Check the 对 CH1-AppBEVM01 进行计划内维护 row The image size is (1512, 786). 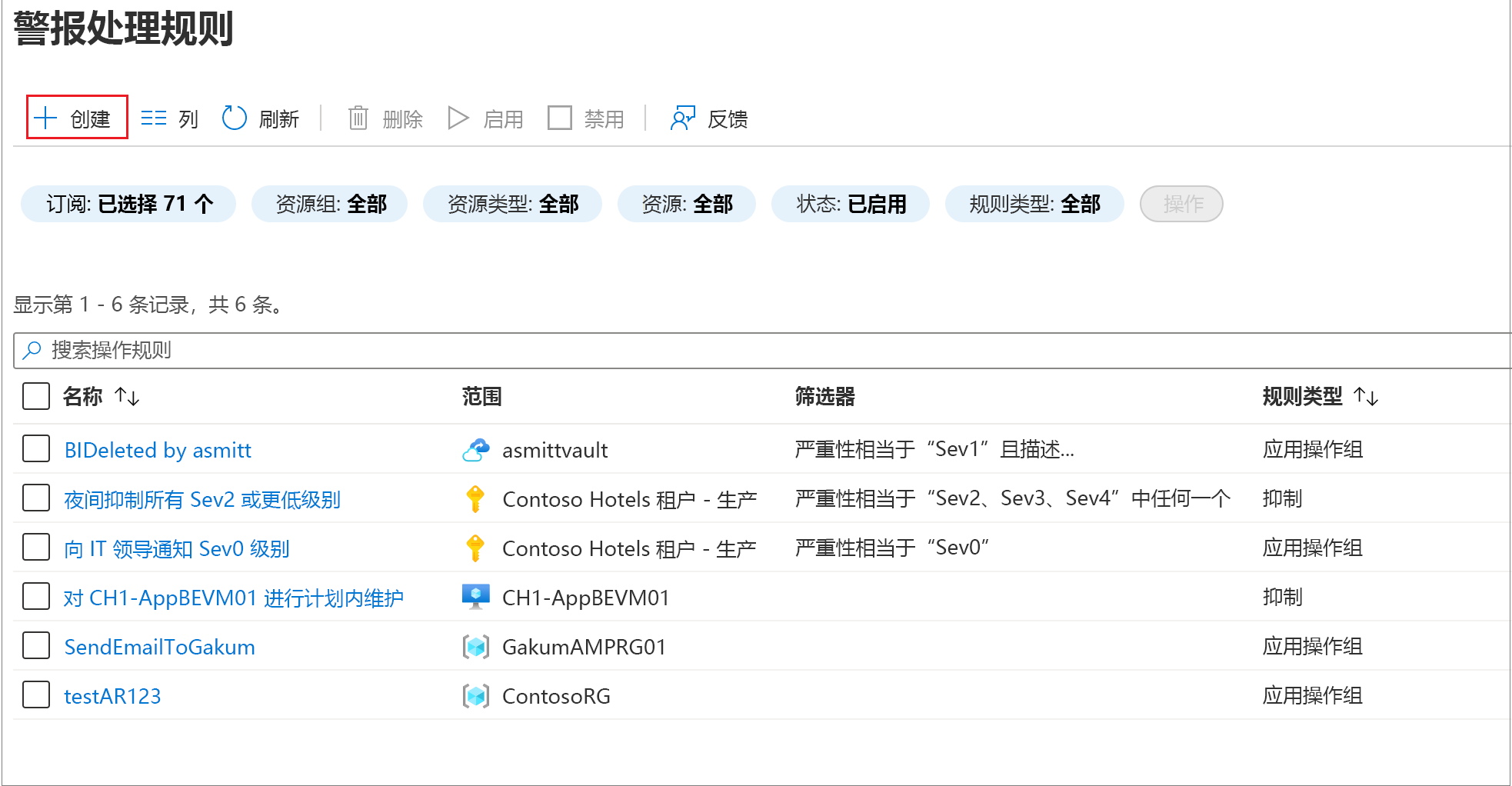36,596
